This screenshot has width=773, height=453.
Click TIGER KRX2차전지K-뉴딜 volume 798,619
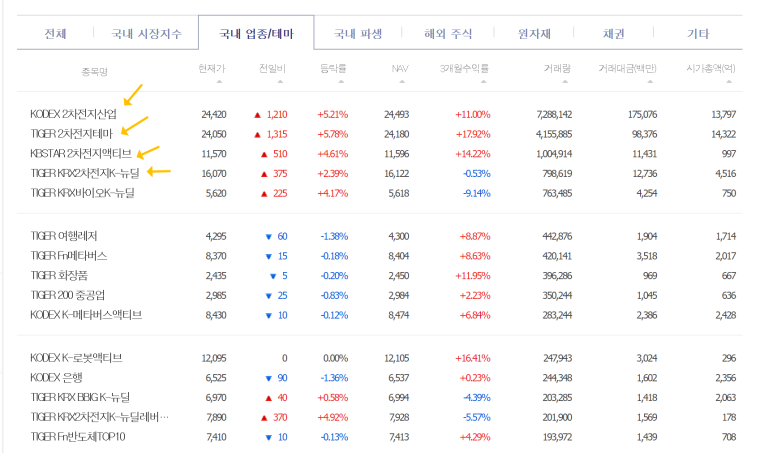point(557,174)
